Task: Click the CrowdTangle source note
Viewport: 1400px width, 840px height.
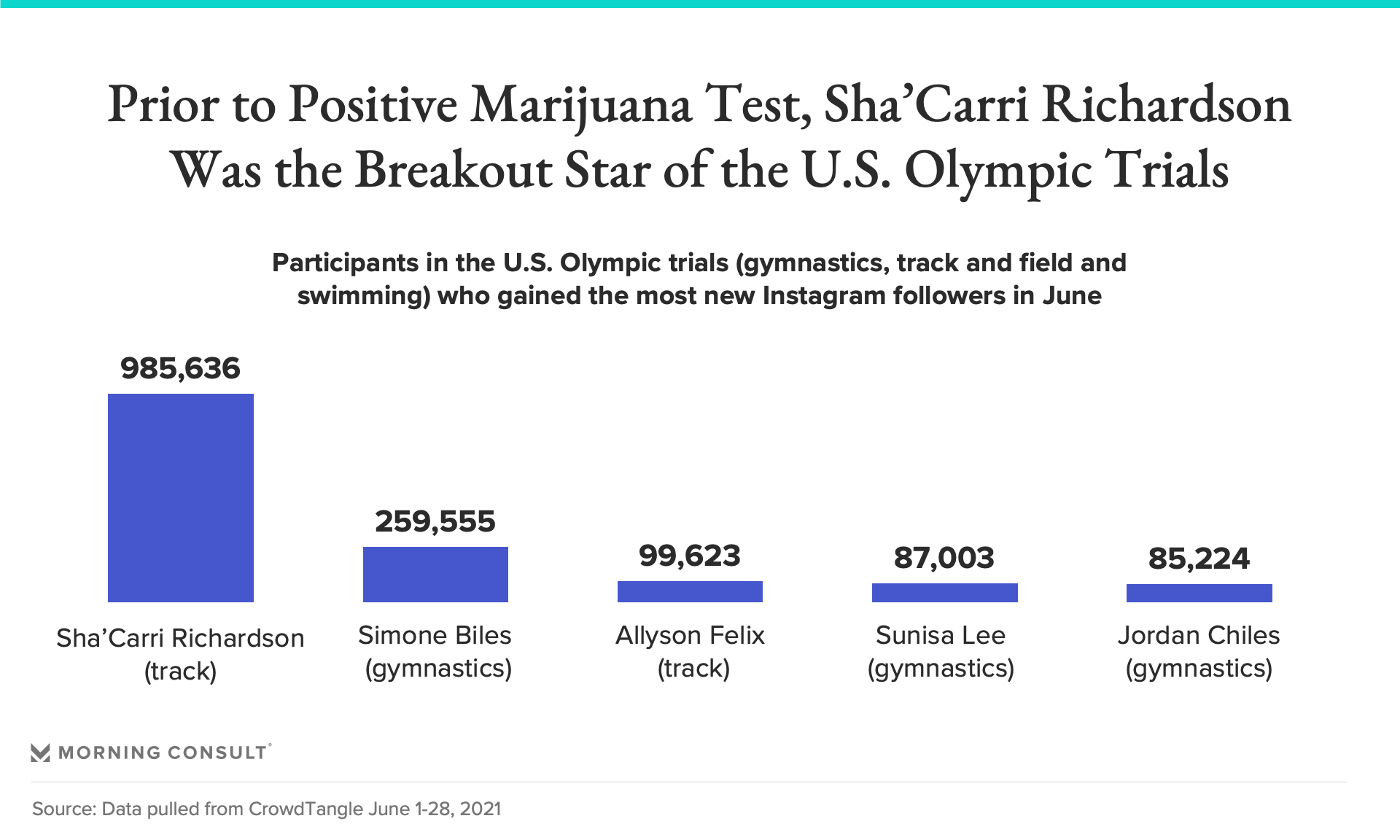Action: 266,809
